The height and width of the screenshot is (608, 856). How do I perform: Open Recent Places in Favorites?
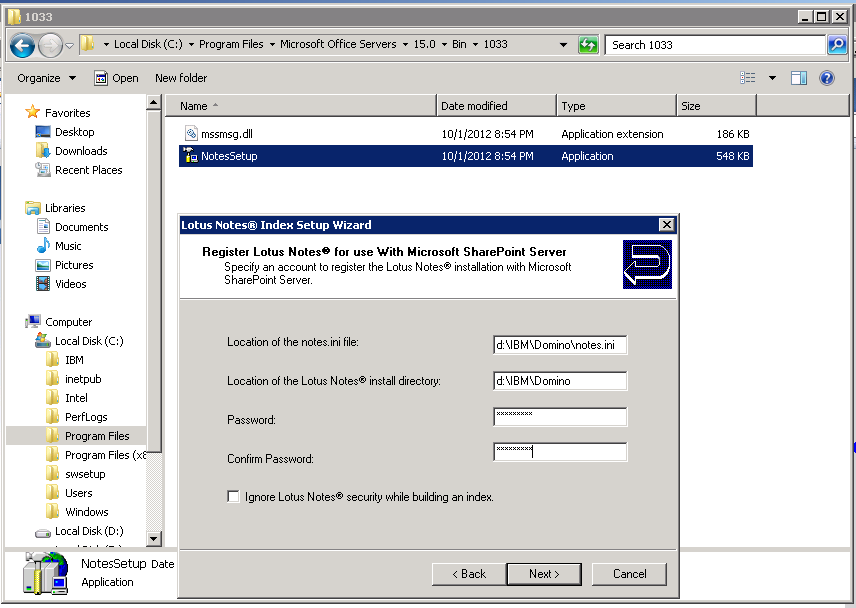coord(88,170)
